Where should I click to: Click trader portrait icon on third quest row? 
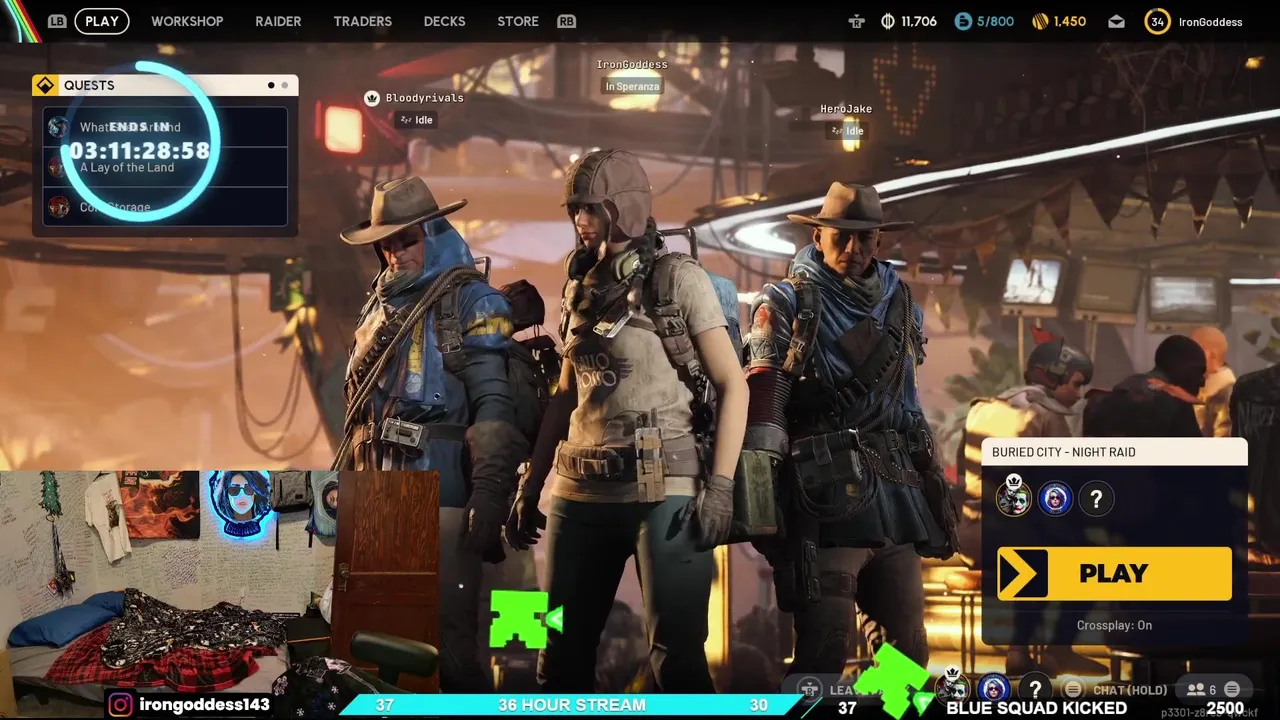point(59,207)
